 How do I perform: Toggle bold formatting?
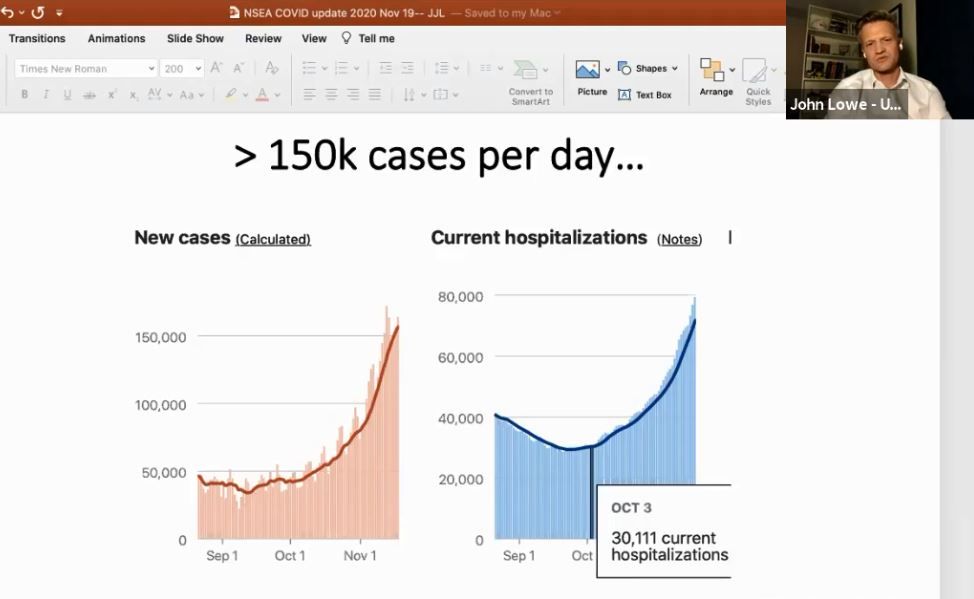pyautogui.click(x=24, y=95)
